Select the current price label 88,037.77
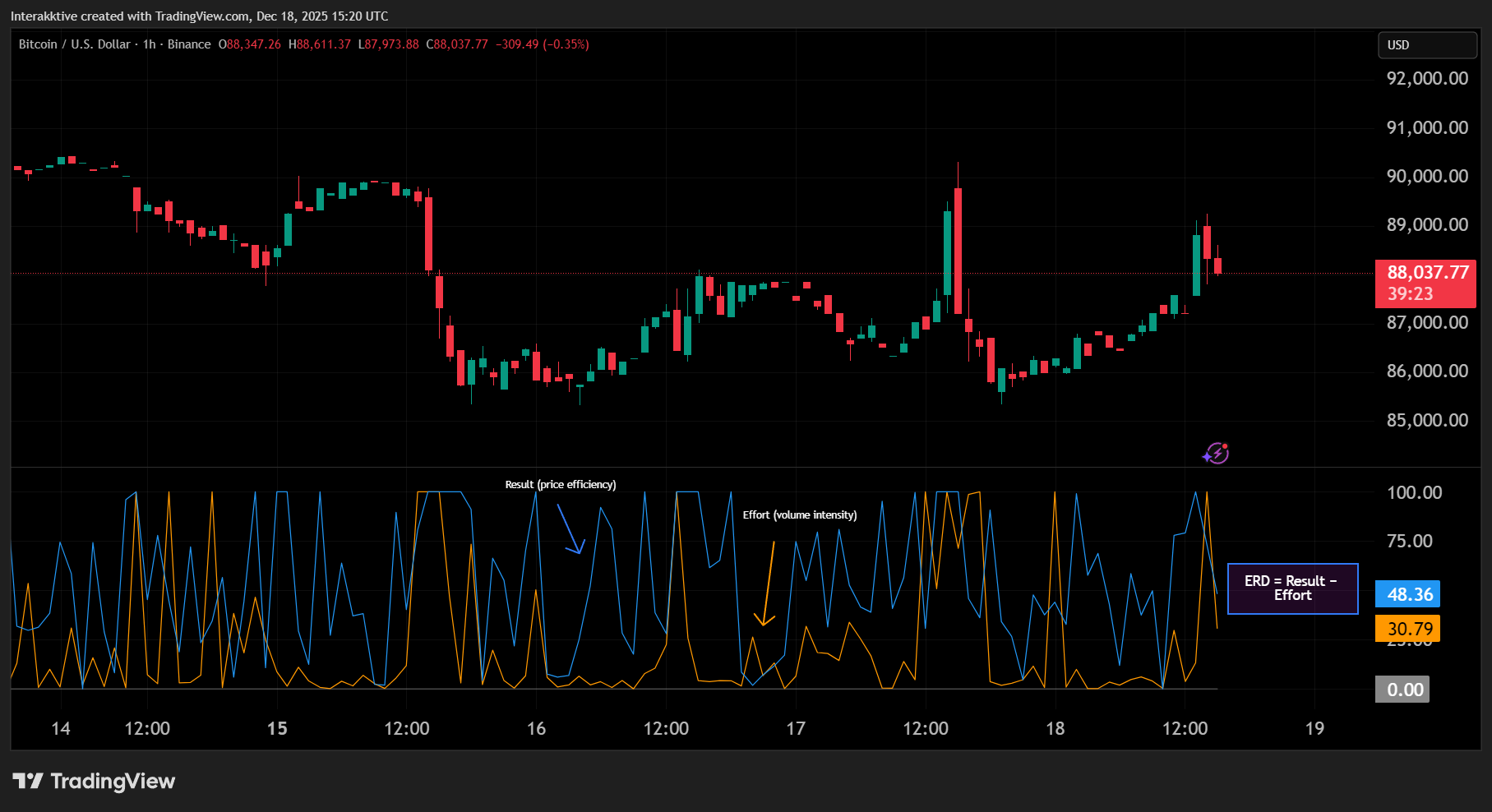1492x812 pixels. [x=1425, y=284]
